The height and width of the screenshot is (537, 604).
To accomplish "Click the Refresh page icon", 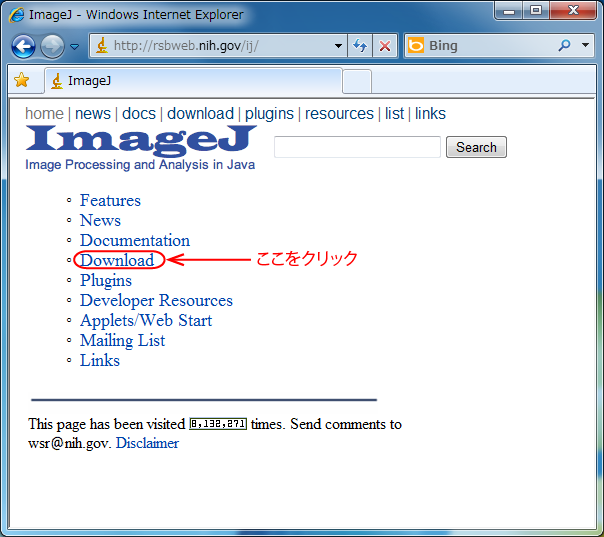I will point(360,46).
